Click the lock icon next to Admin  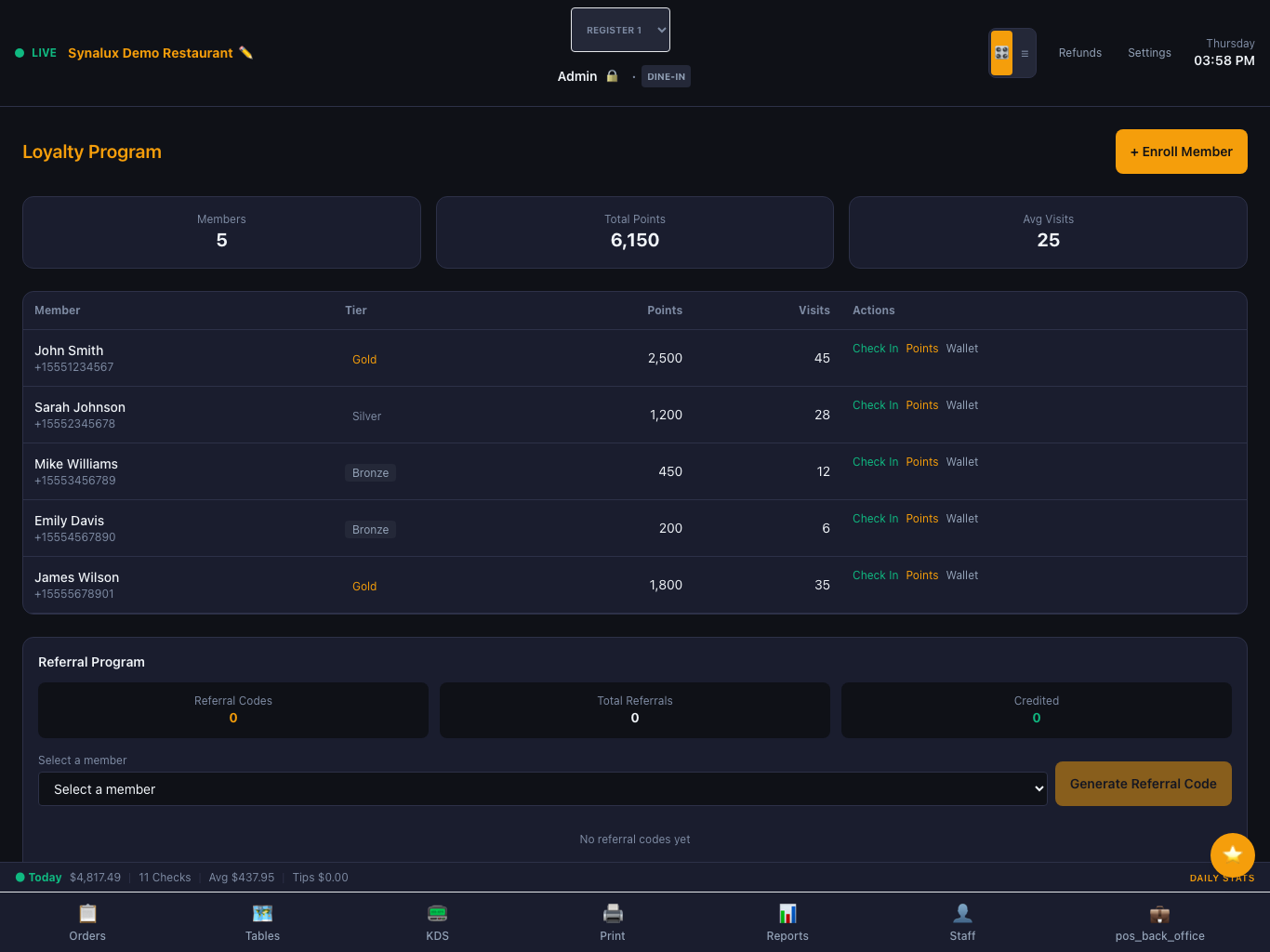click(x=612, y=76)
